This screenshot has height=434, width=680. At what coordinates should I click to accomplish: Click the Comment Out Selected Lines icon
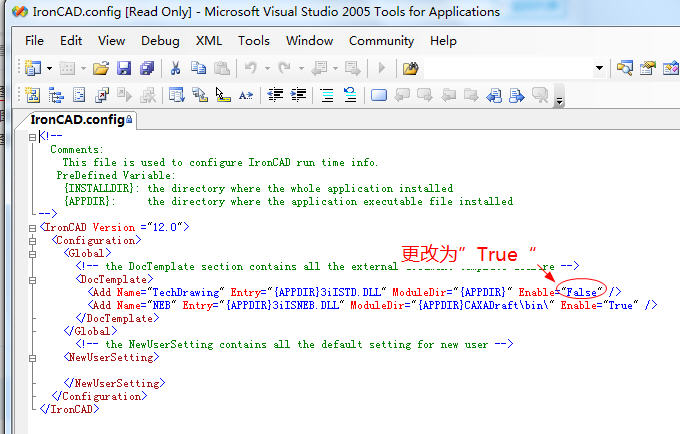tap(327, 95)
